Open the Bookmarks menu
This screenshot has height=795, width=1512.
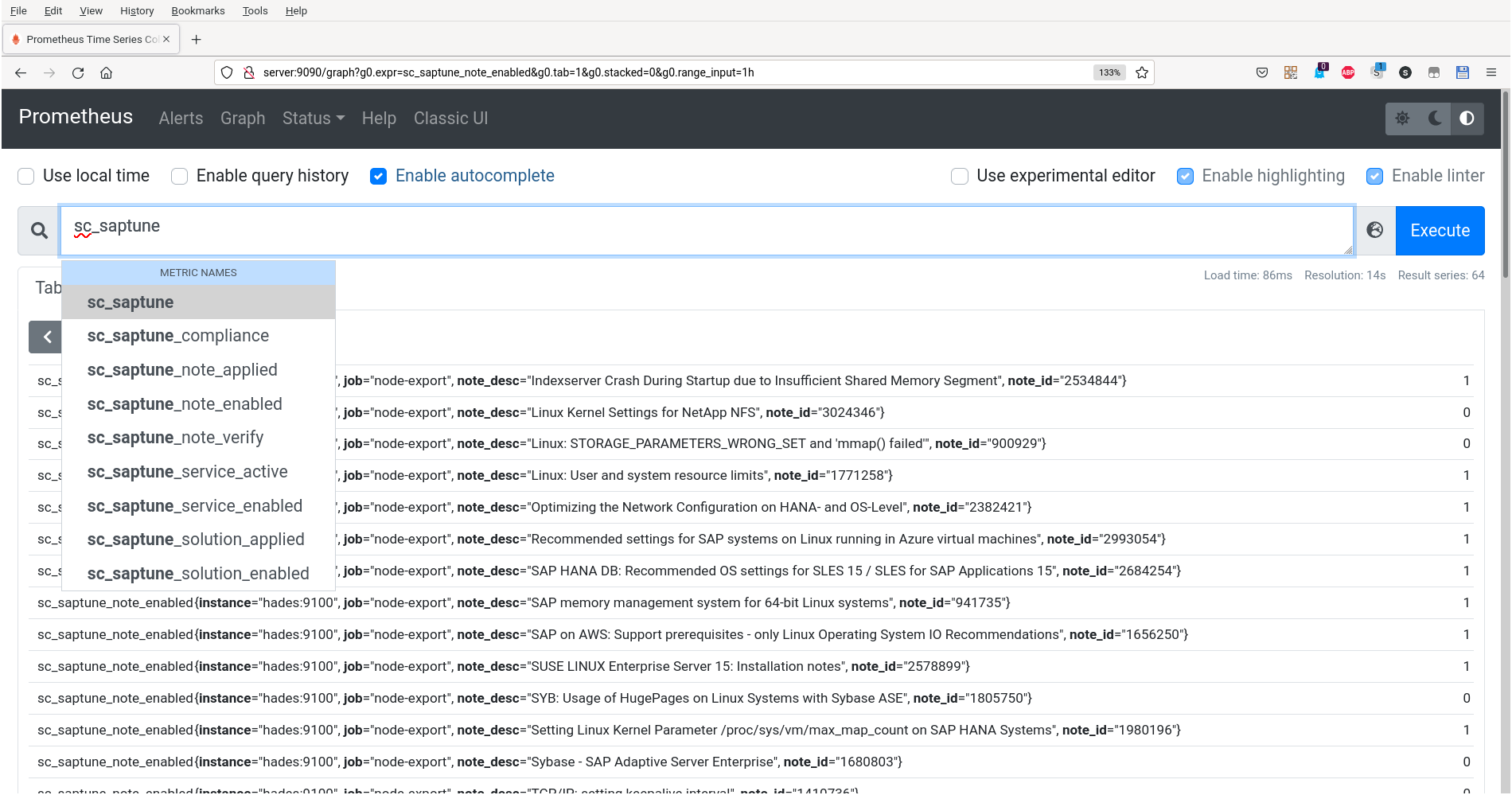(198, 10)
